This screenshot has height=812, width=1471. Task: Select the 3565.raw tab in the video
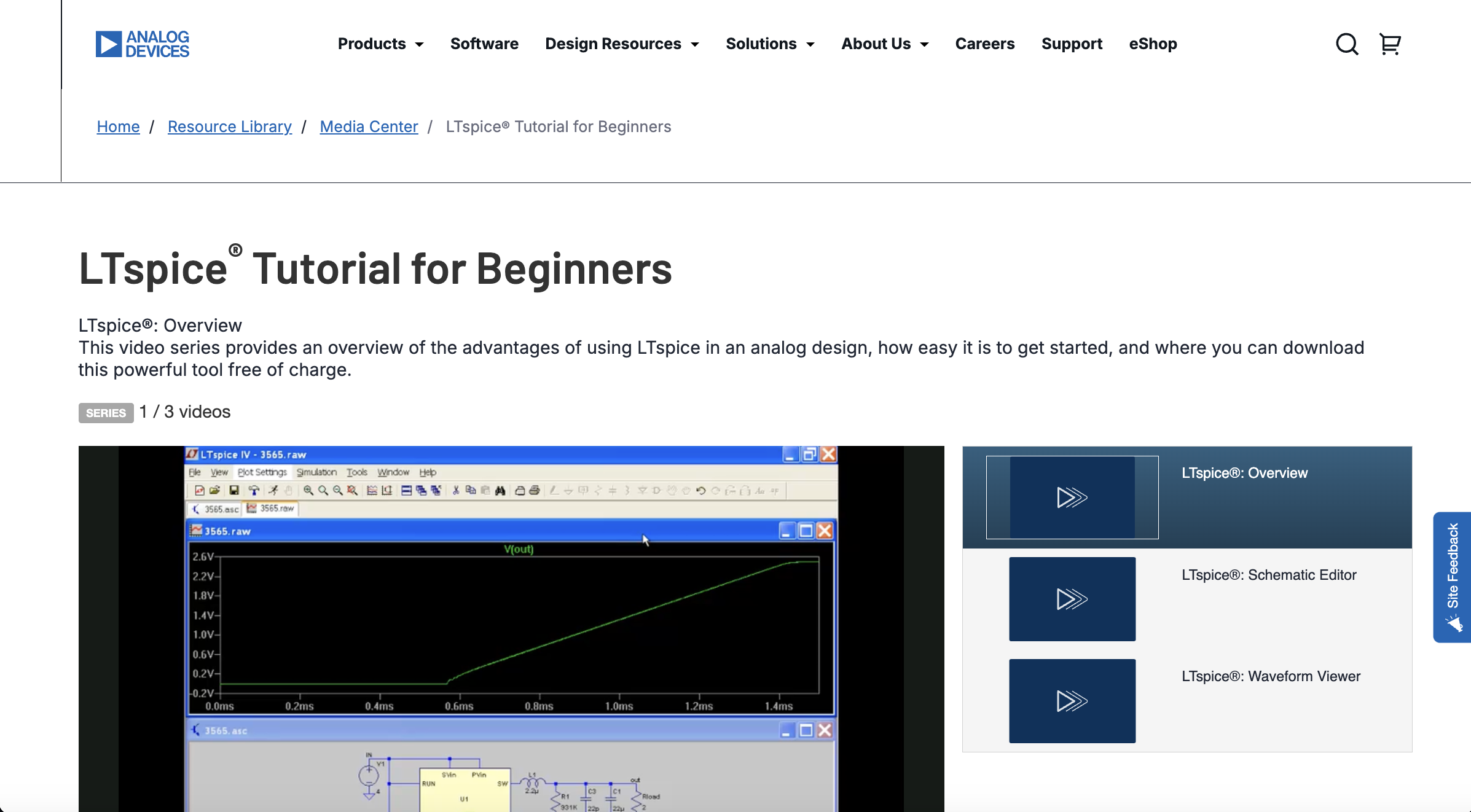click(x=271, y=509)
